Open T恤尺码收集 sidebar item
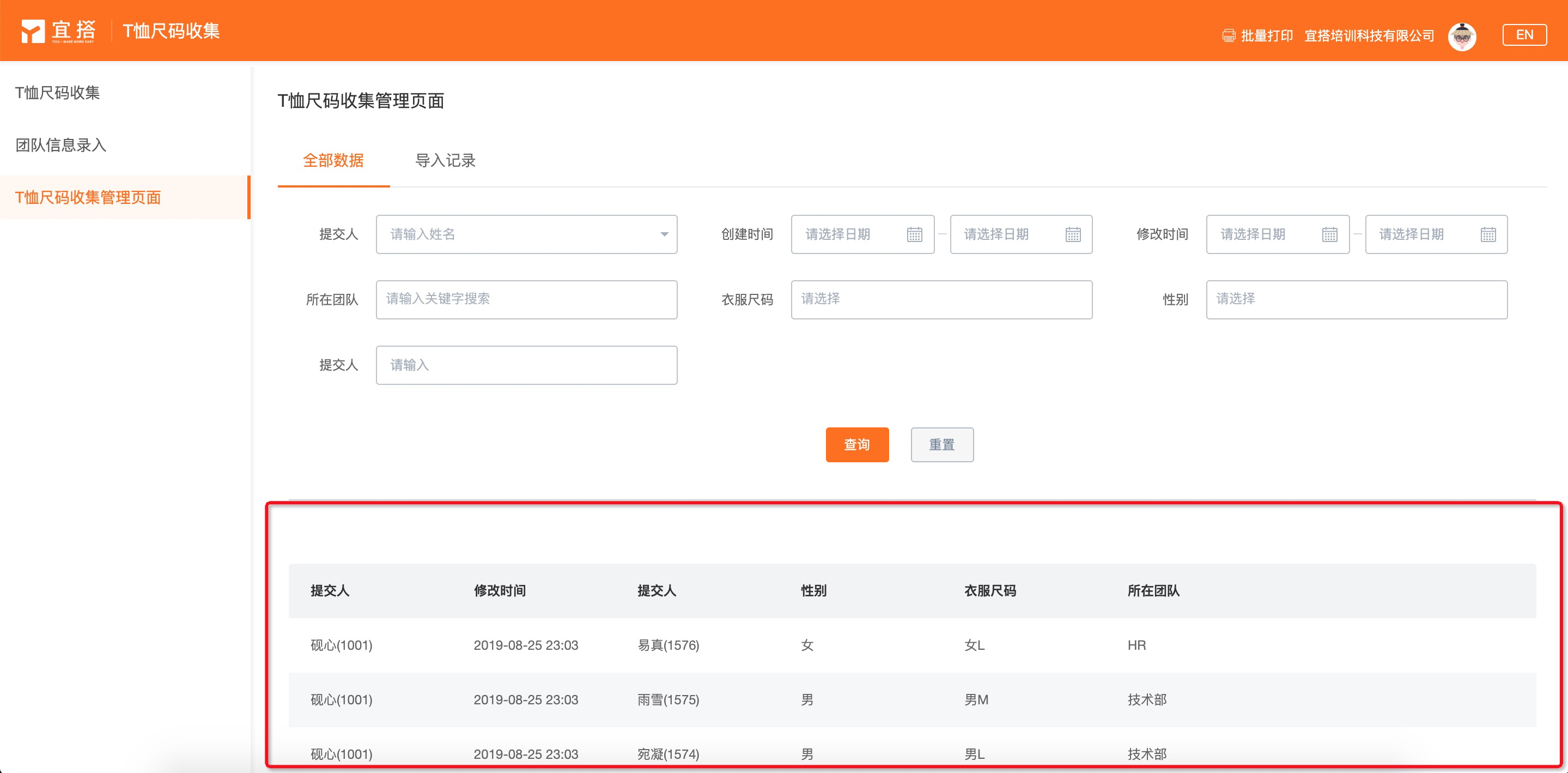 pyautogui.click(x=57, y=93)
